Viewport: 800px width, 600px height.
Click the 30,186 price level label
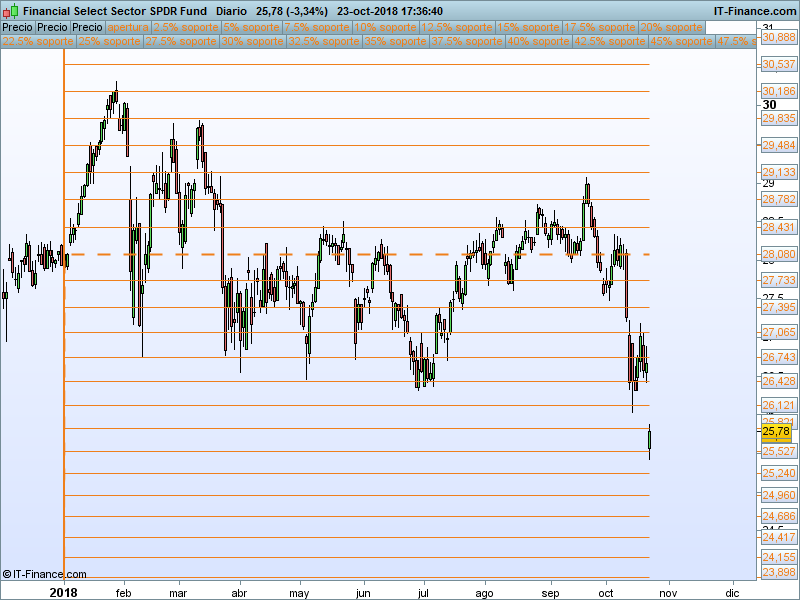pyautogui.click(x=779, y=91)
